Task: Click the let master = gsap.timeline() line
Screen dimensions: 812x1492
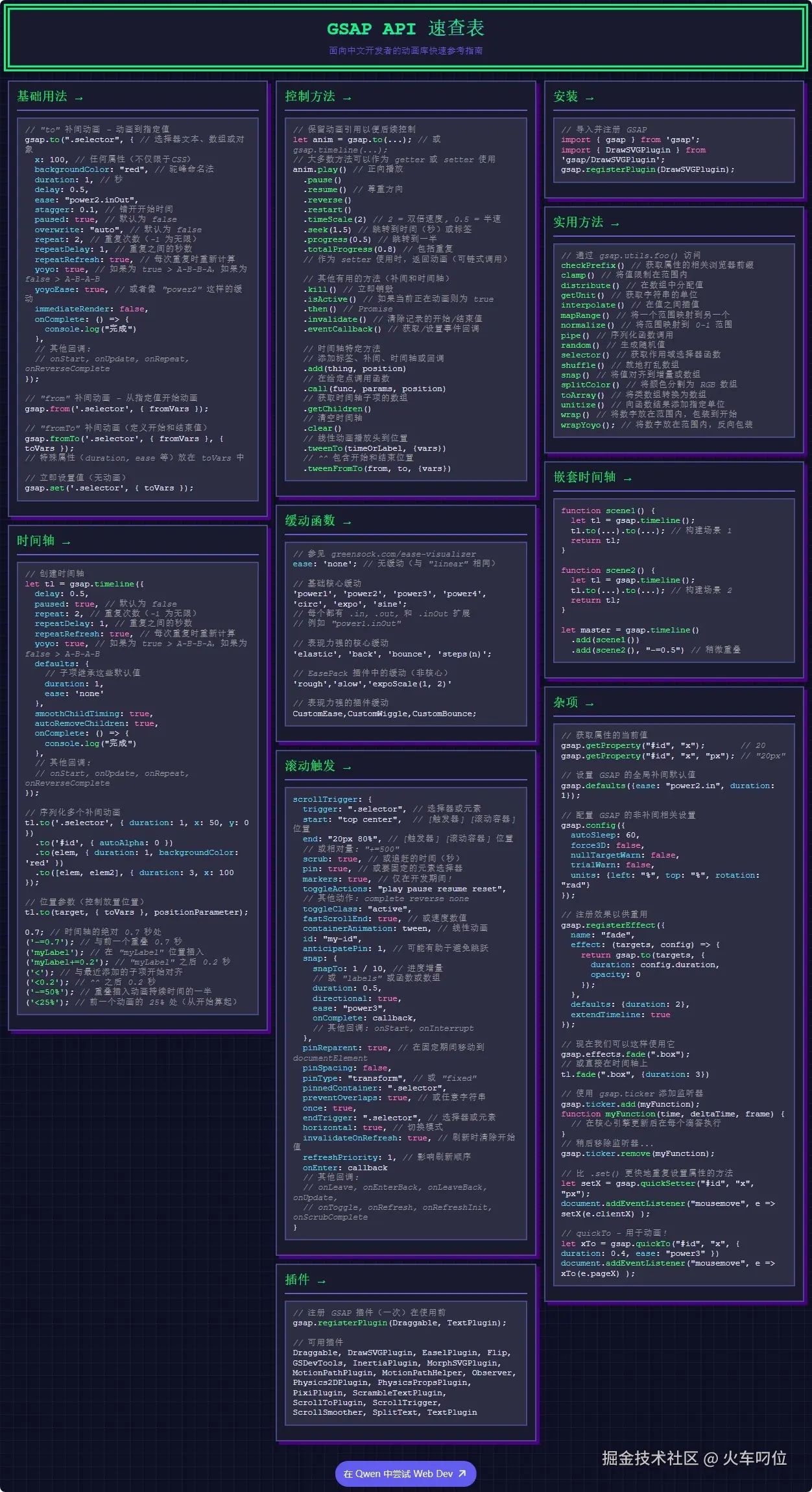Action: [630, 631]
